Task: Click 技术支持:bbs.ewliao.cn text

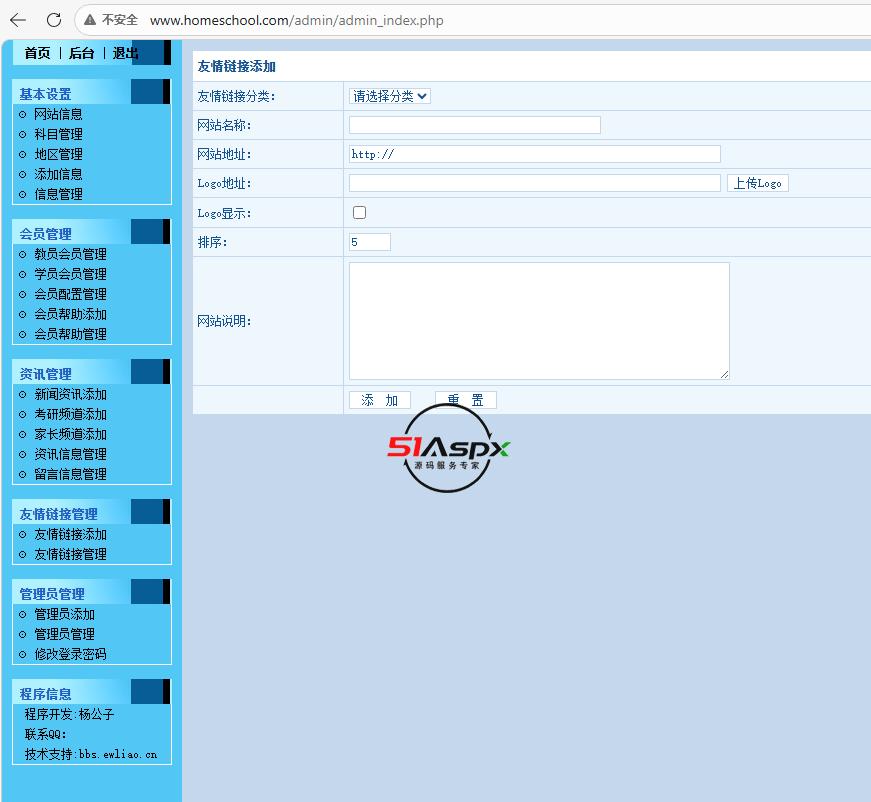Action: pyautogui.click(x=91, y=754)
